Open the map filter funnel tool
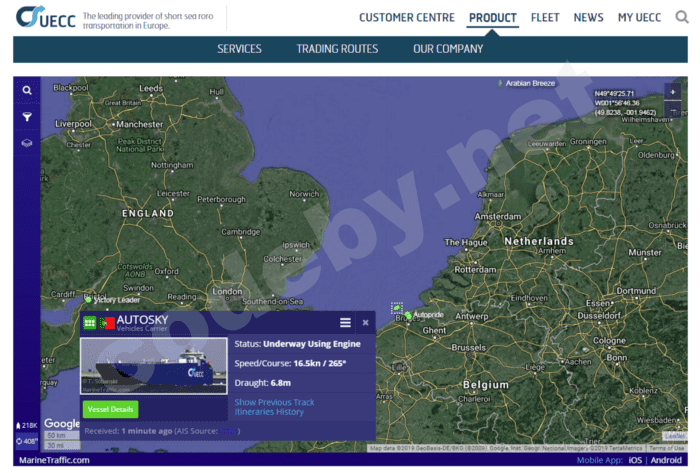Image resolution: width=700 pixels, height=473 pixels. coord(27,117)
